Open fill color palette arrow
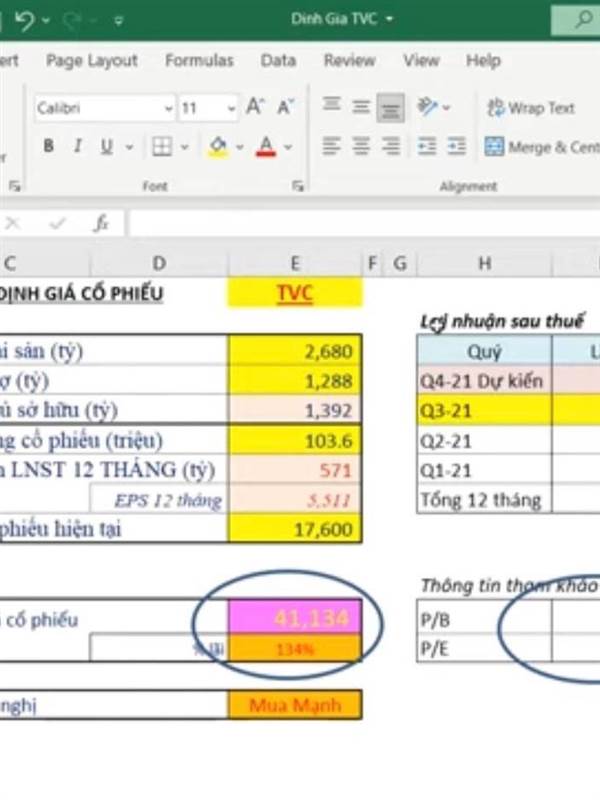600x800 pixels. point(239,147)
